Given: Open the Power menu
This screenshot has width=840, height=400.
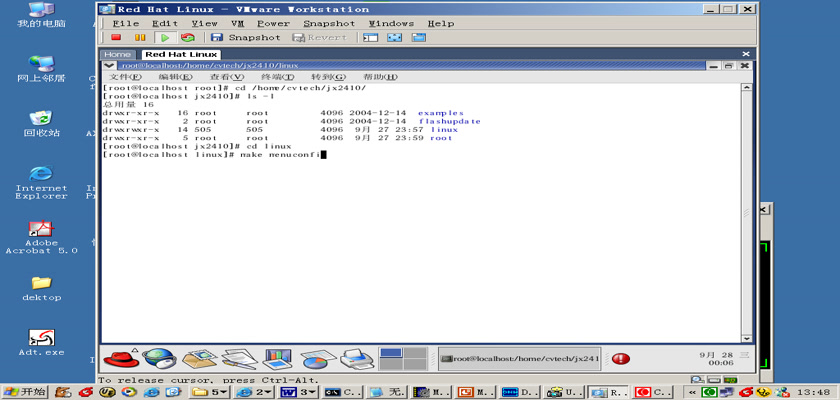Looking at the screenshot, I should tap(273, 23).
